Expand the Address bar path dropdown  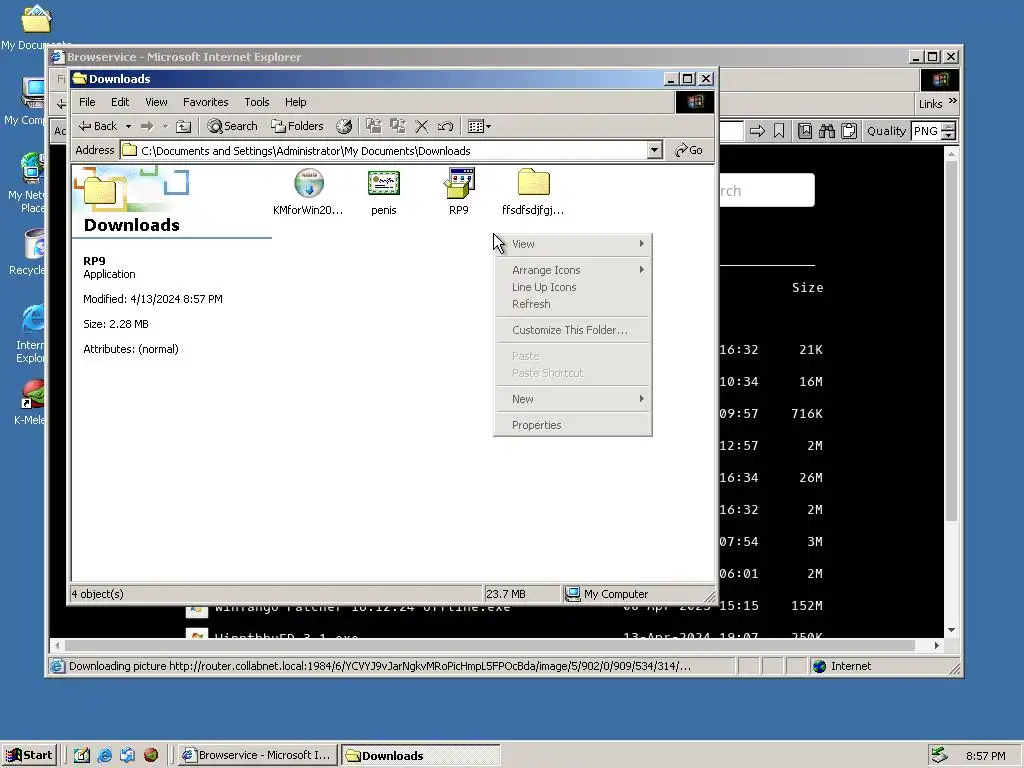pos(654,151)
